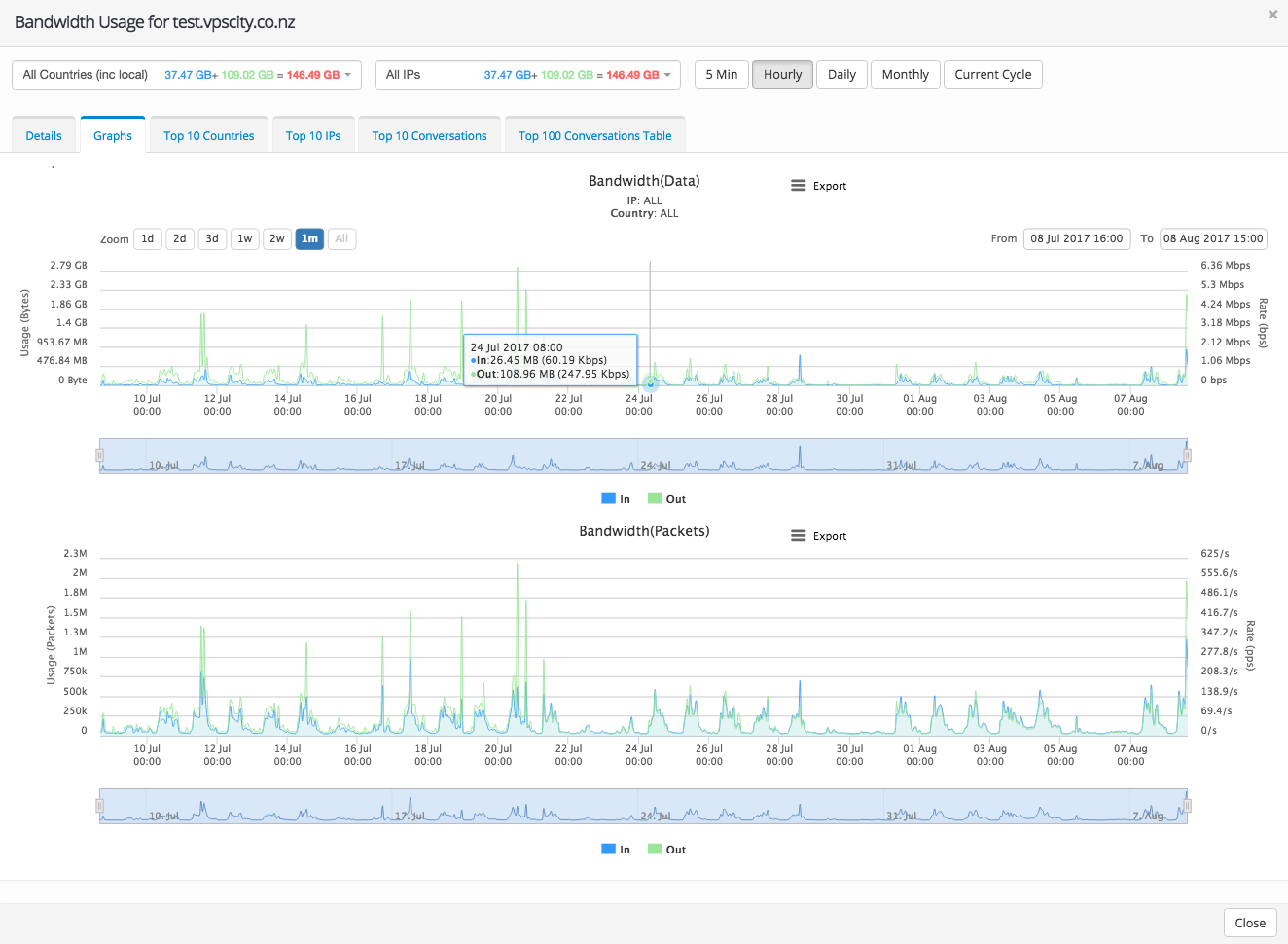The width and height of the screenshot is (1288, 944).
Task: Set chart zoom to 1w
Action: tap(245, 238)
